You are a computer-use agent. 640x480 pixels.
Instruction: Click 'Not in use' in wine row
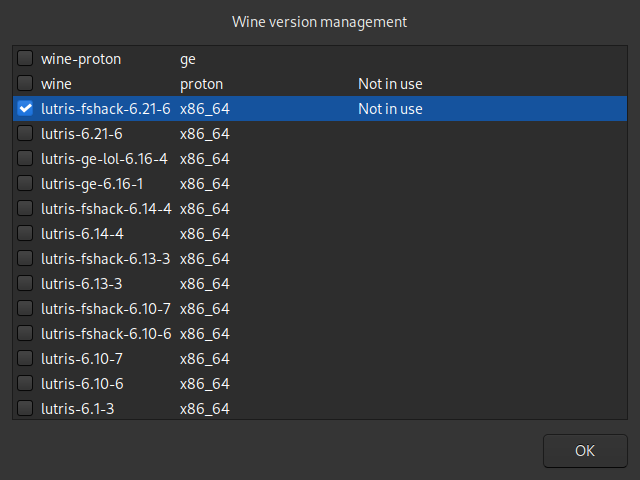pyautogui.click(x=390, y=84)
